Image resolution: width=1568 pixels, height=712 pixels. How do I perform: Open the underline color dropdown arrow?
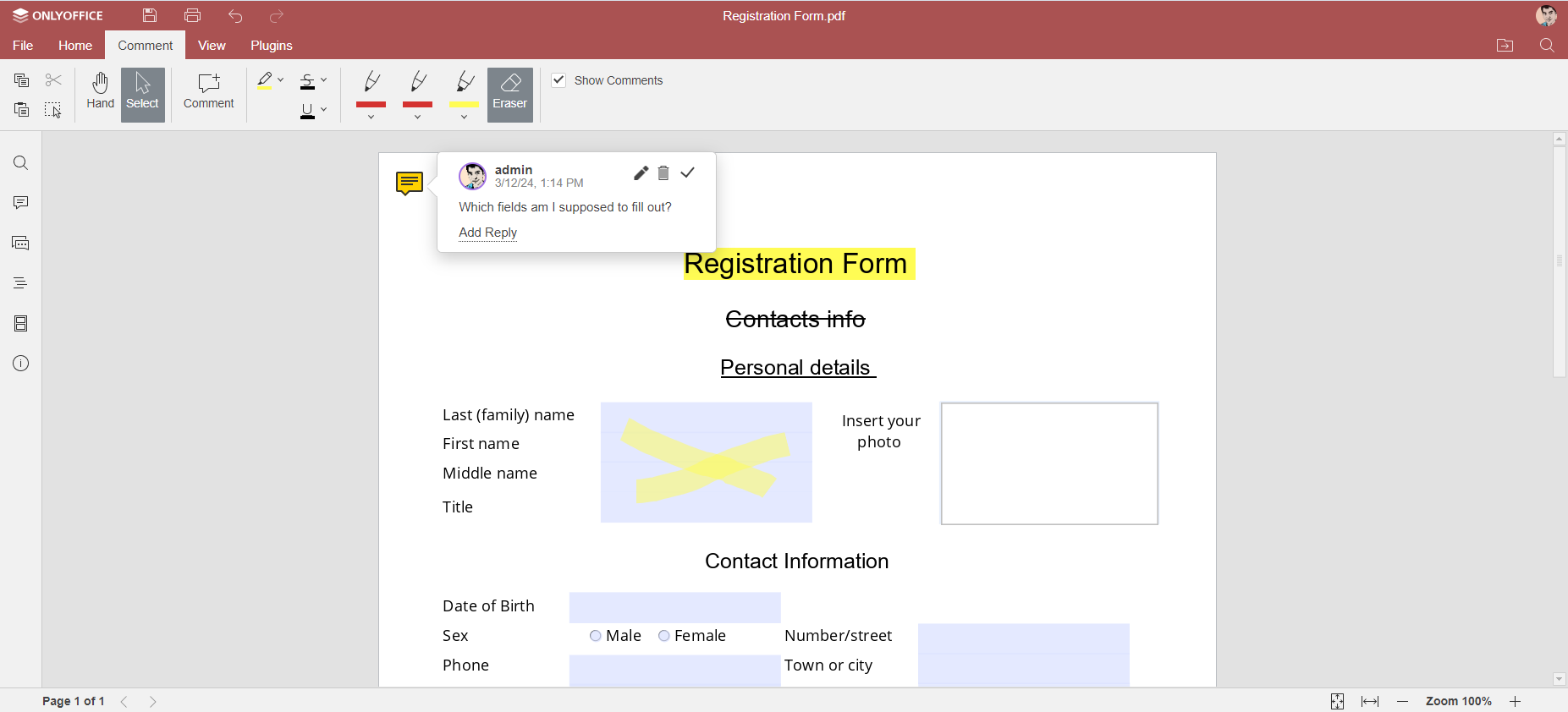coord(324,110)
